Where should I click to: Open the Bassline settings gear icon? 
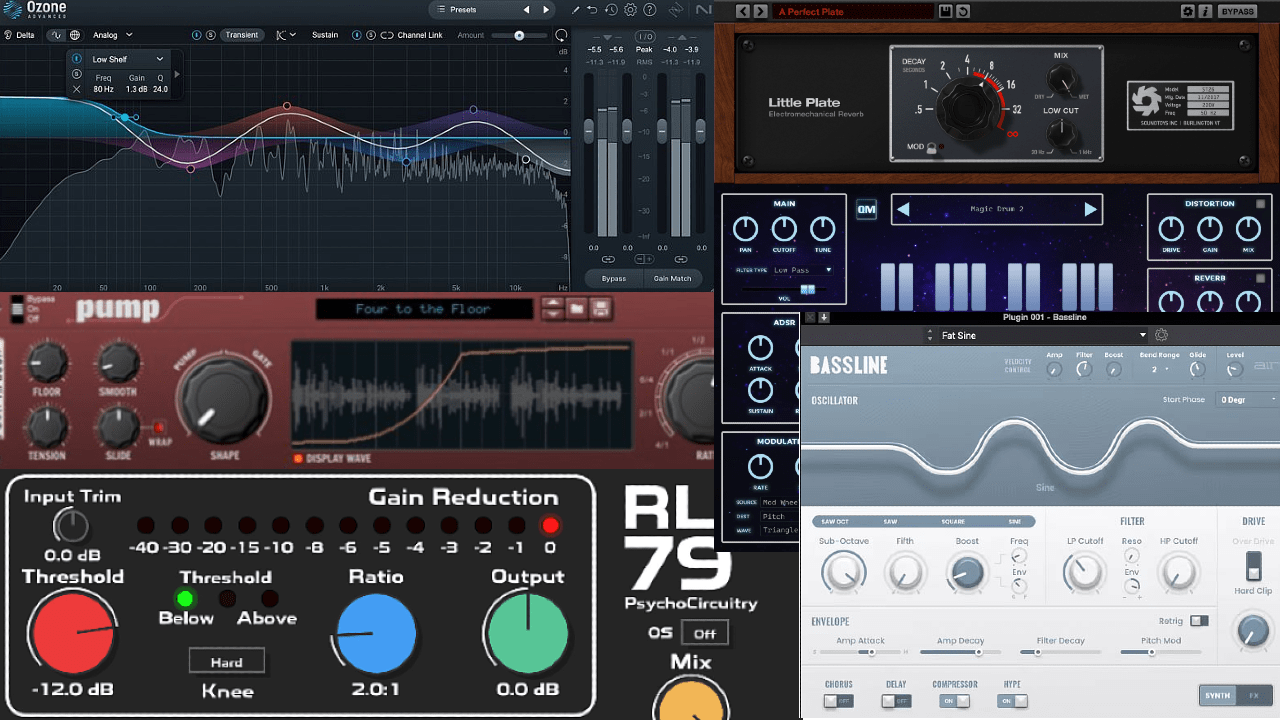(1160, 334)
